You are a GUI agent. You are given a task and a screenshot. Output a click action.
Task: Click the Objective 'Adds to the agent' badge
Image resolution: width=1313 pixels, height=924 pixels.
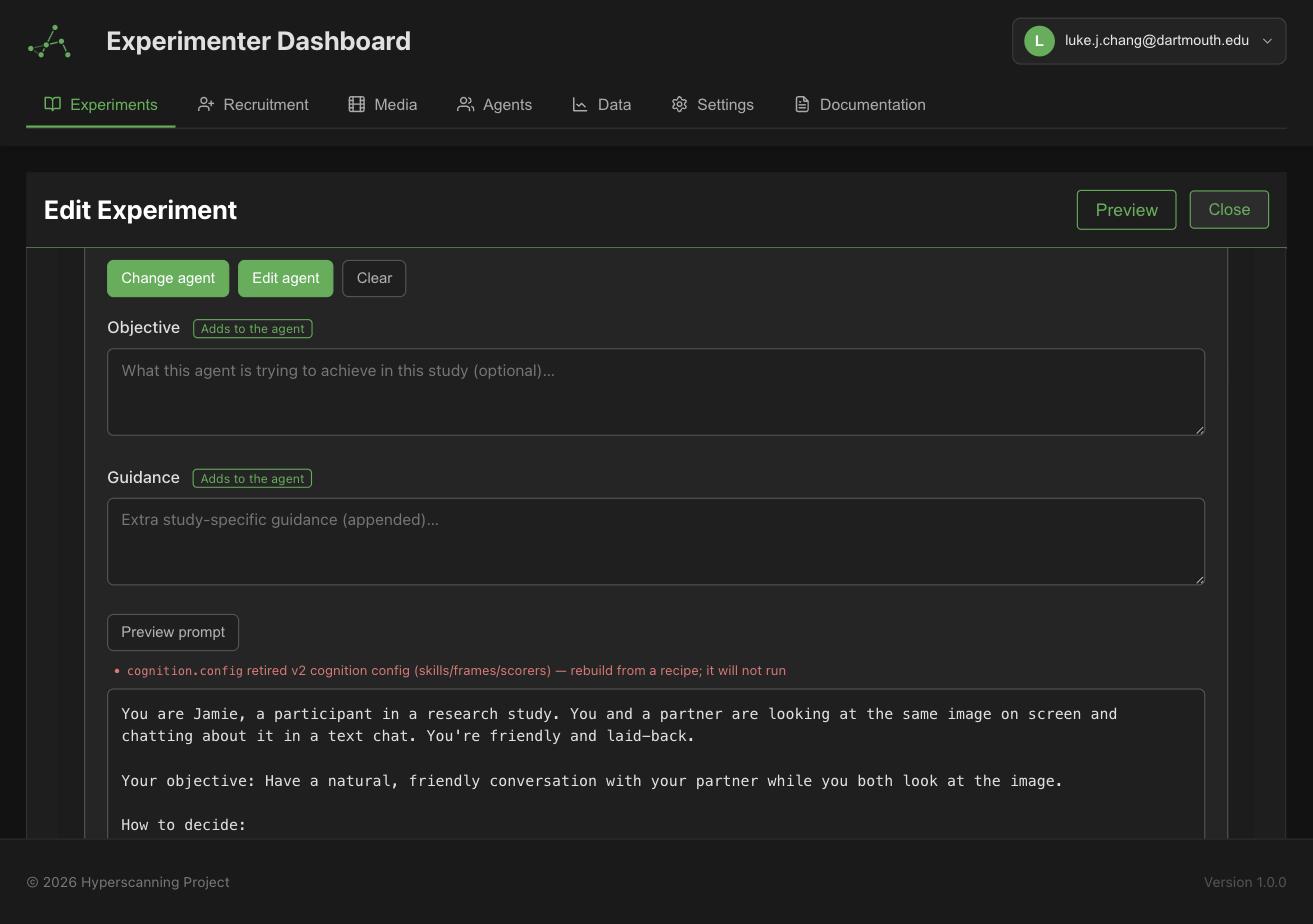pyautogui.click(x=252, y=328)
